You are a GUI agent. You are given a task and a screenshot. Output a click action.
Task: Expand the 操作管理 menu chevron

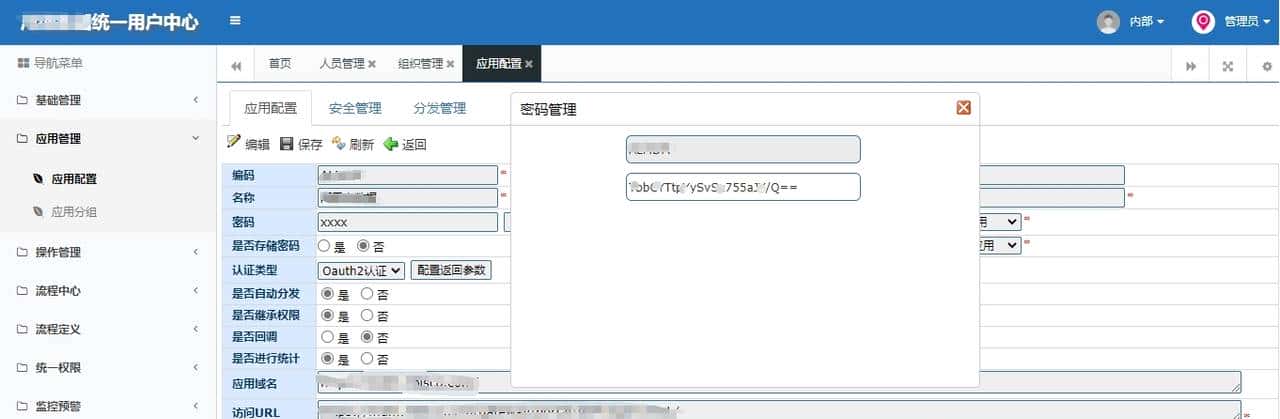[x=196, y=252]
